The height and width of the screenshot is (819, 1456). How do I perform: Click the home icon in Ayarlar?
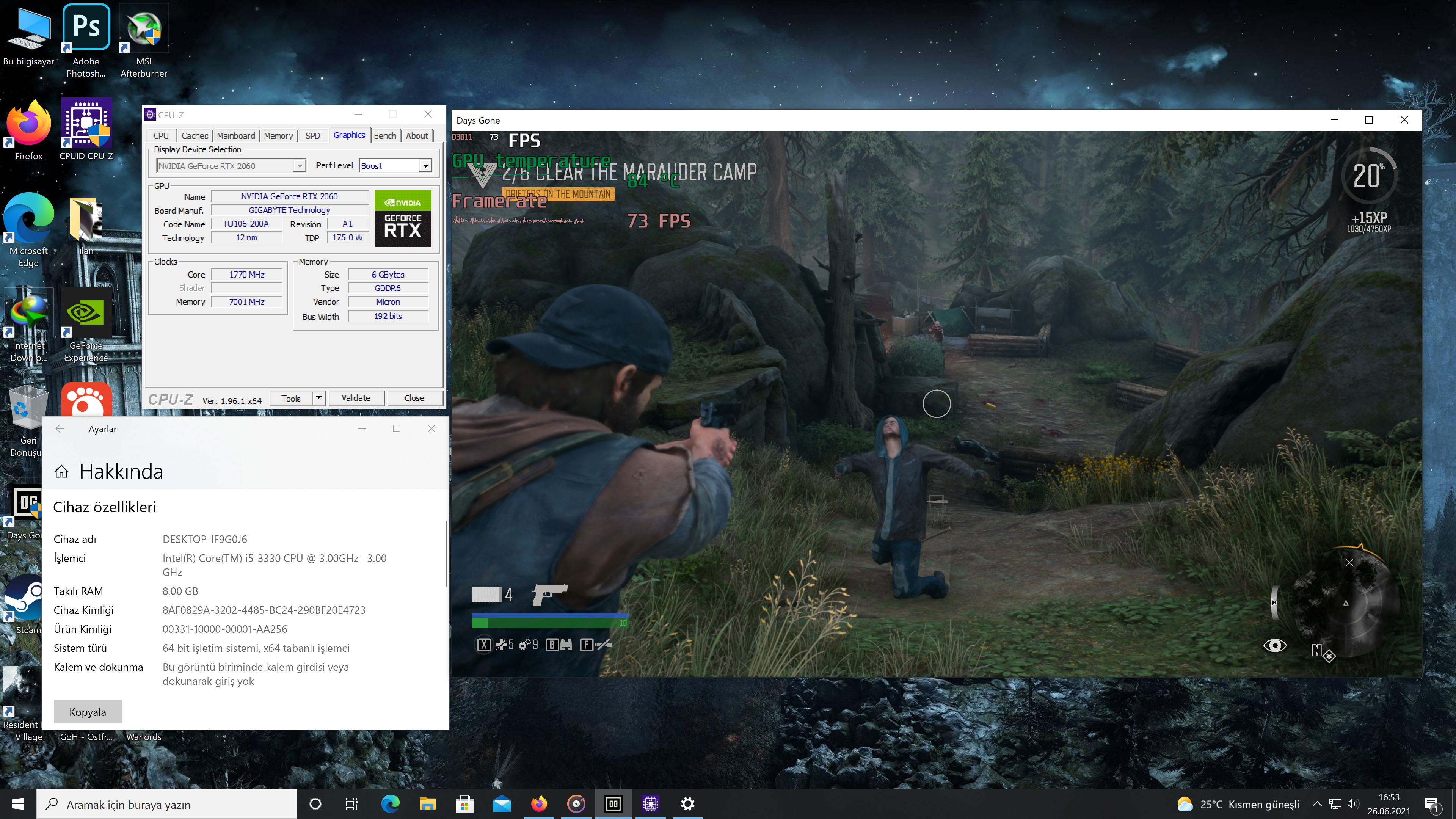pyautogui.click(x=61, y=471)
